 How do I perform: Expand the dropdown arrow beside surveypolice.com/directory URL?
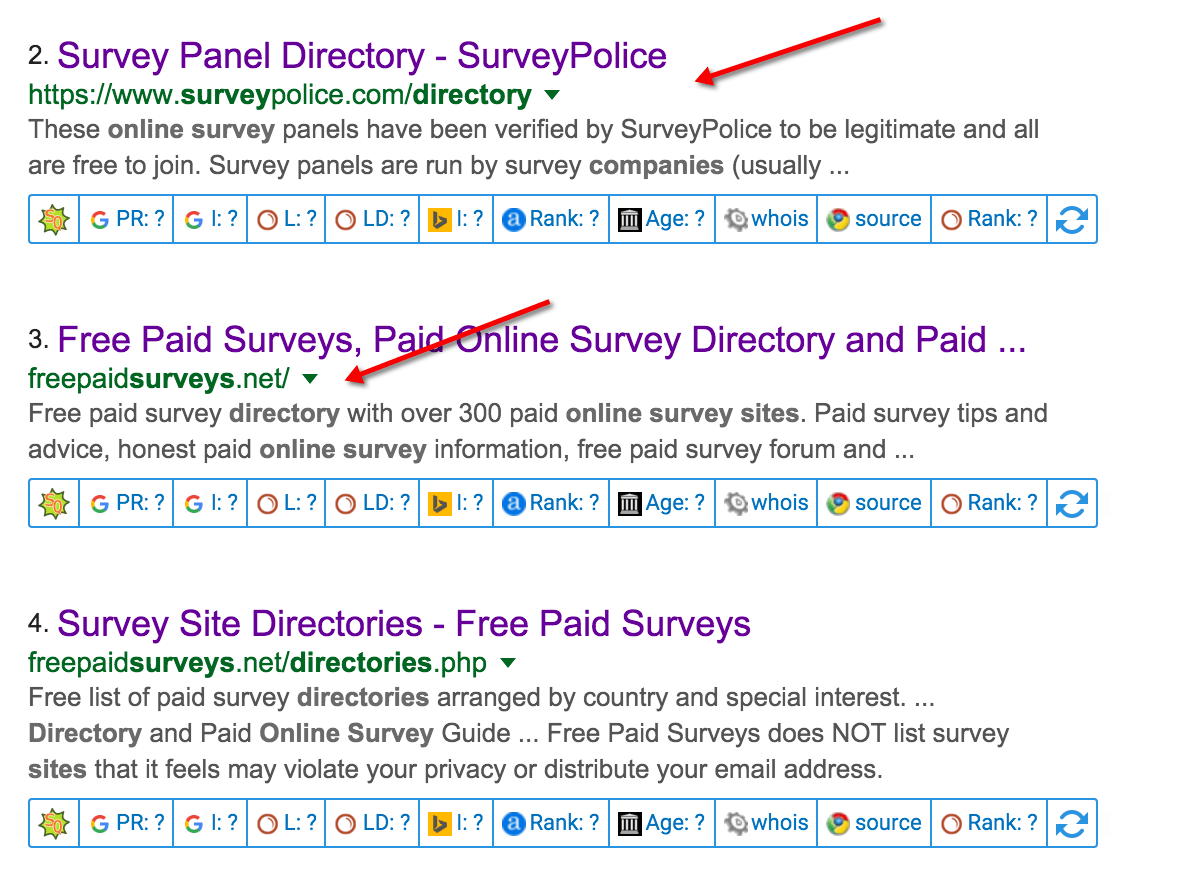(x=553, y=95)
